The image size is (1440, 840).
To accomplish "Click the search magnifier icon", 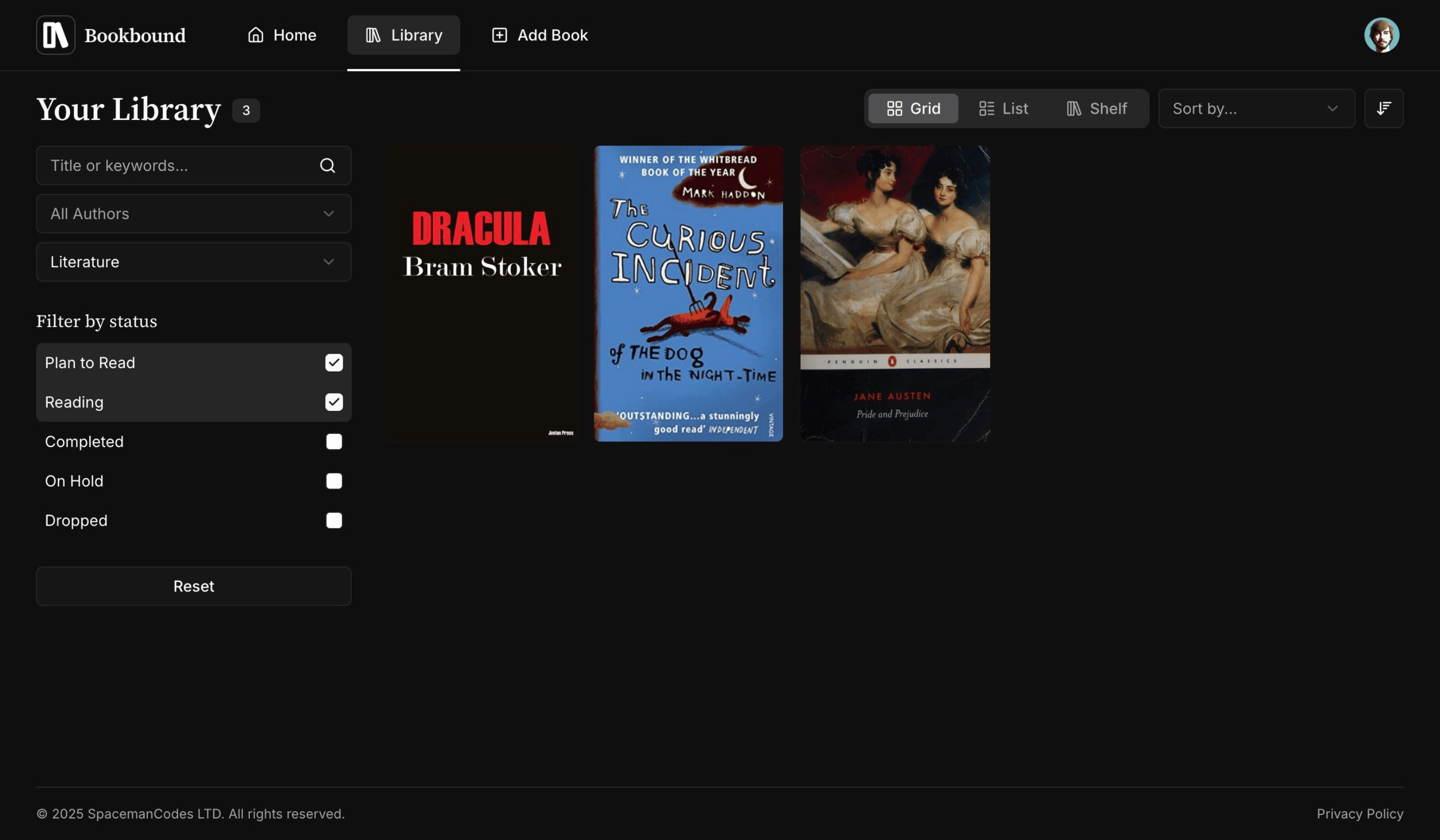I will (327, 166).
